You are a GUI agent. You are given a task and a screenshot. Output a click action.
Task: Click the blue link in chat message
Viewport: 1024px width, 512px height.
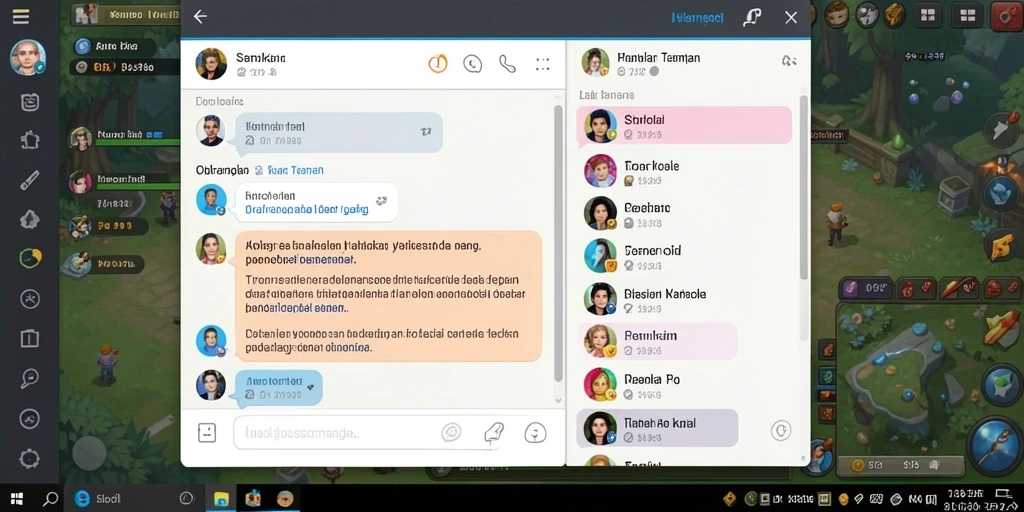pyautogui.click(x=306, y=210)
